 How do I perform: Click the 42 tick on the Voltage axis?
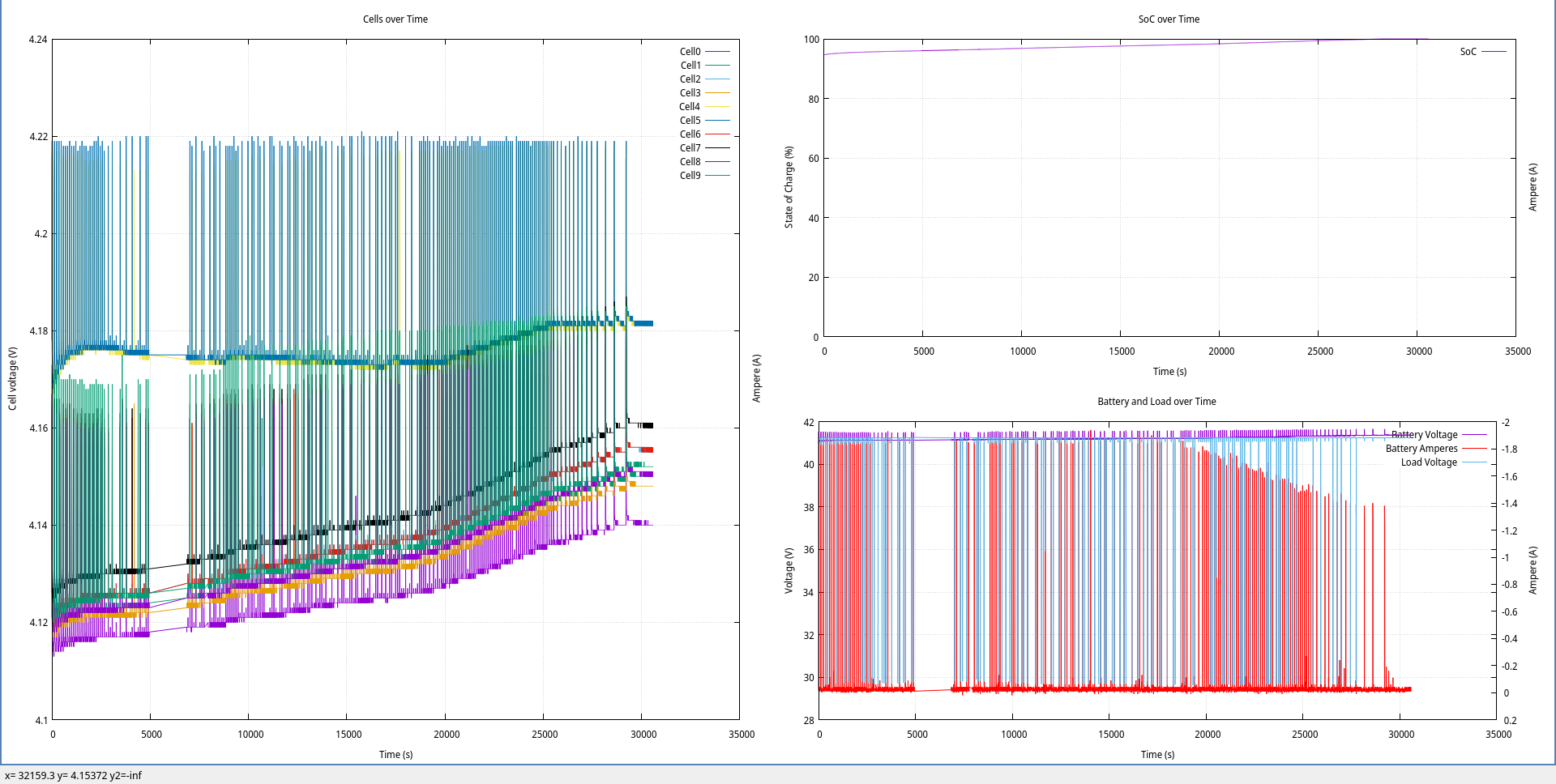809,422
